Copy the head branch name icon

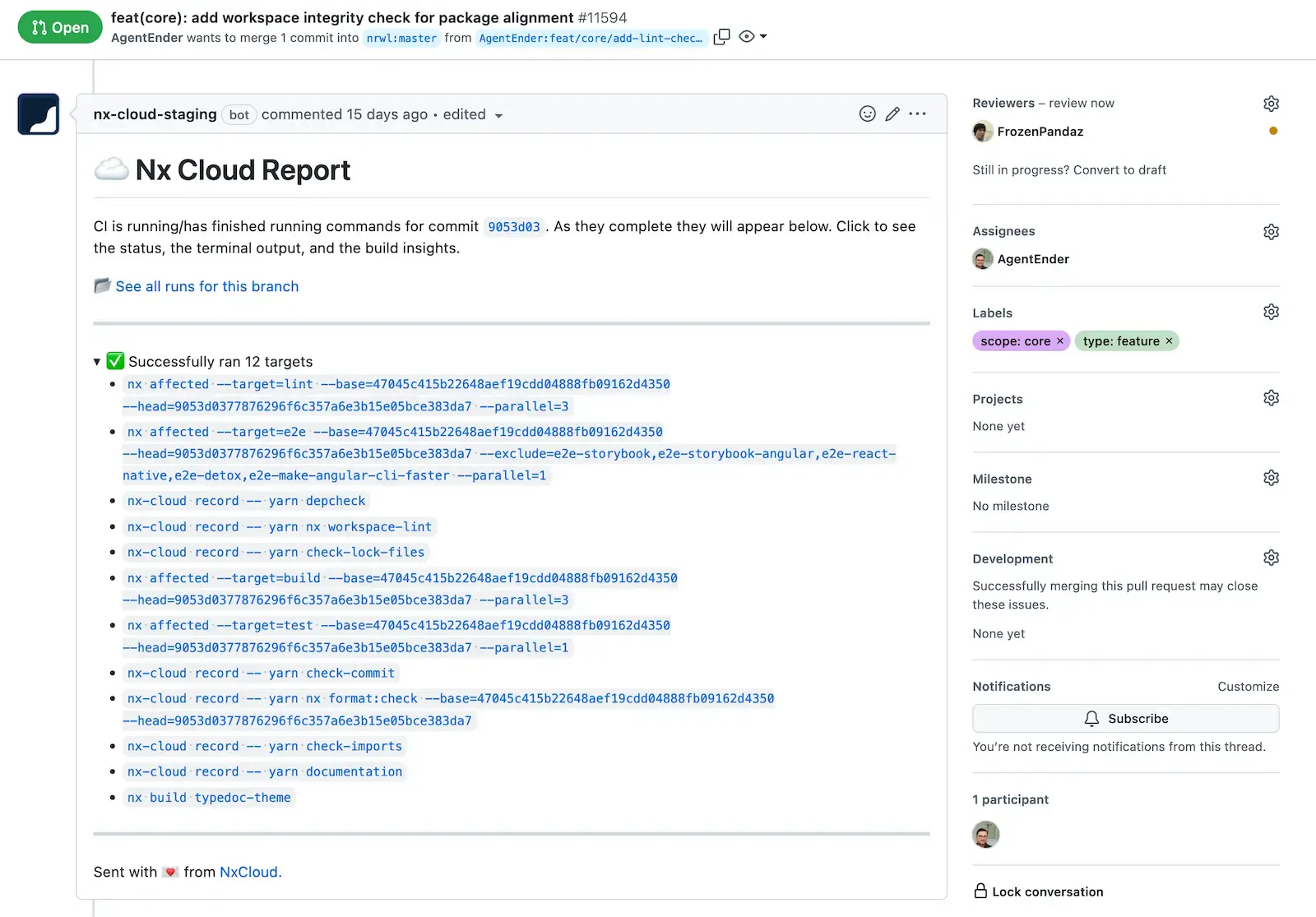[x=721, y=37]
